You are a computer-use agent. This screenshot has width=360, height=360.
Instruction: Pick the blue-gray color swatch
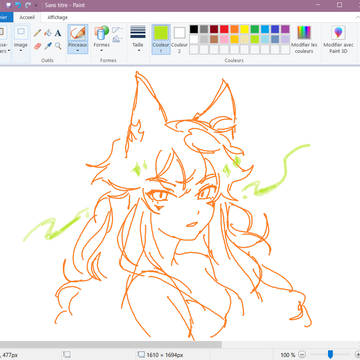coord(275,39)
